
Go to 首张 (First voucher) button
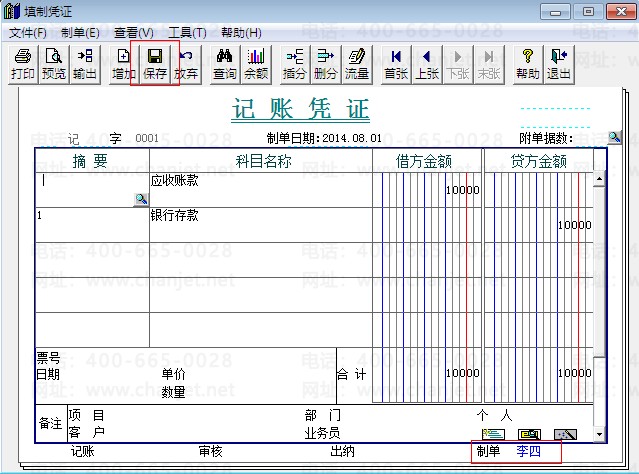coord(397,64)
